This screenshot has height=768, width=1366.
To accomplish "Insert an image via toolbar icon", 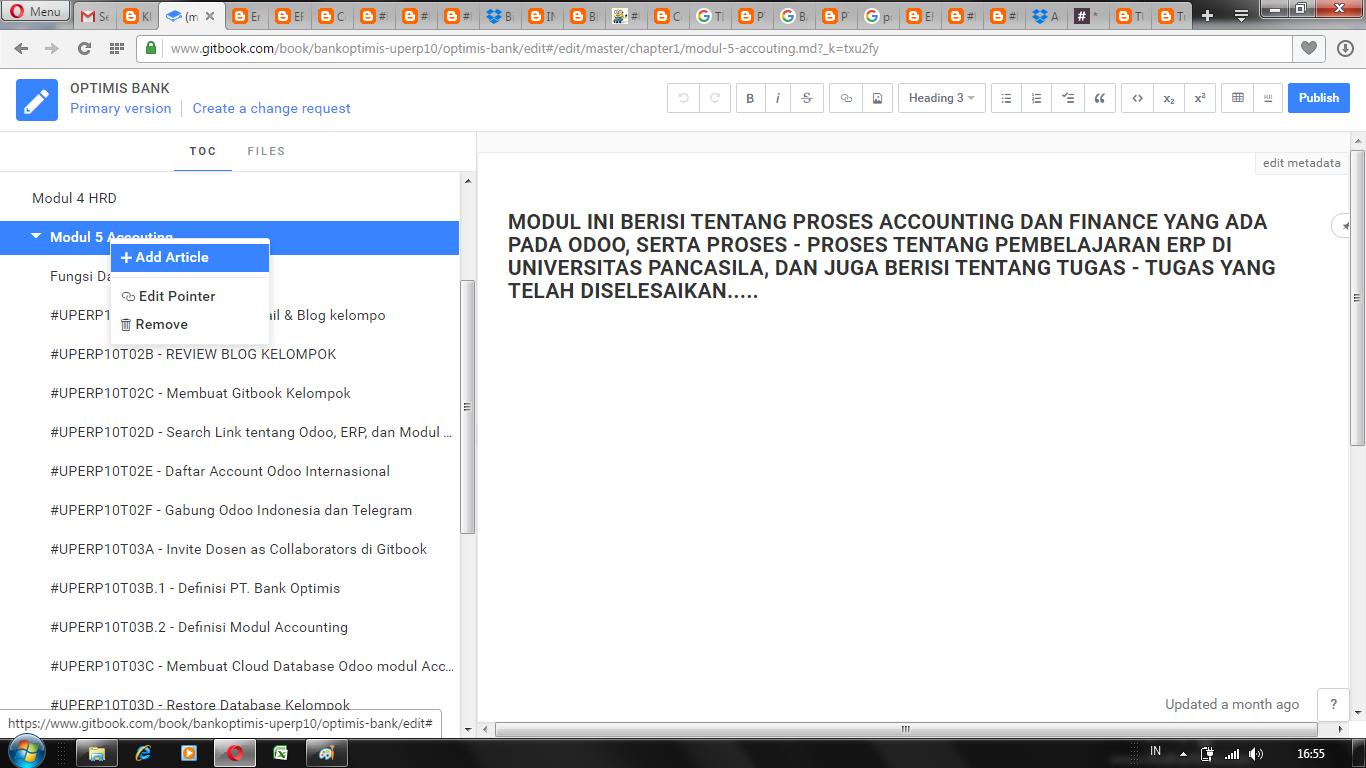I will [x=877, y=98].
